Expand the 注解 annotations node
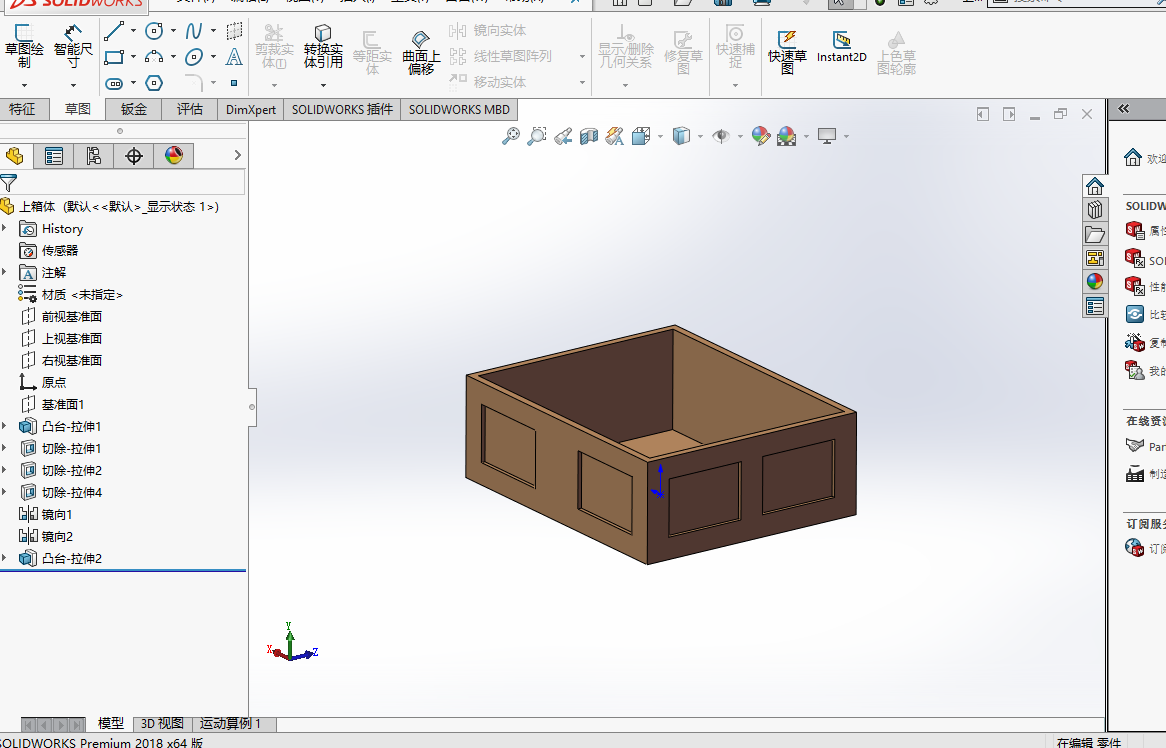The image size is (1166, 748). (x=4, y=272)
